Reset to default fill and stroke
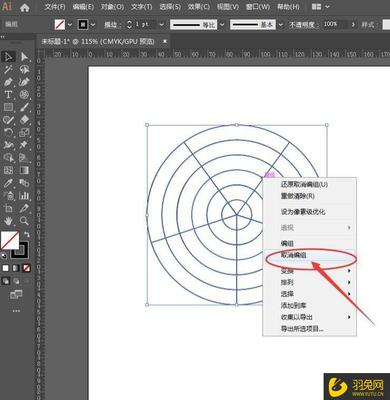The height and width of the screenshot is (400, 390). click(4, 256)
